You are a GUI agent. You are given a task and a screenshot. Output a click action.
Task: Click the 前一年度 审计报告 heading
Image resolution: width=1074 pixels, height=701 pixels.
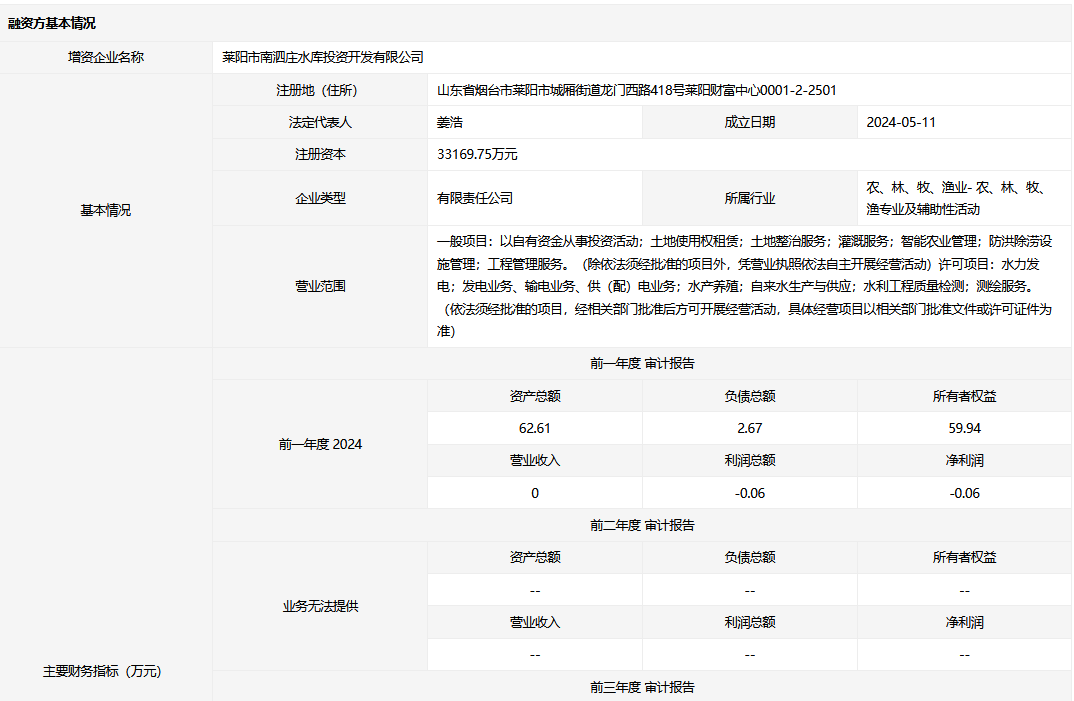click(x=642, y=363)
